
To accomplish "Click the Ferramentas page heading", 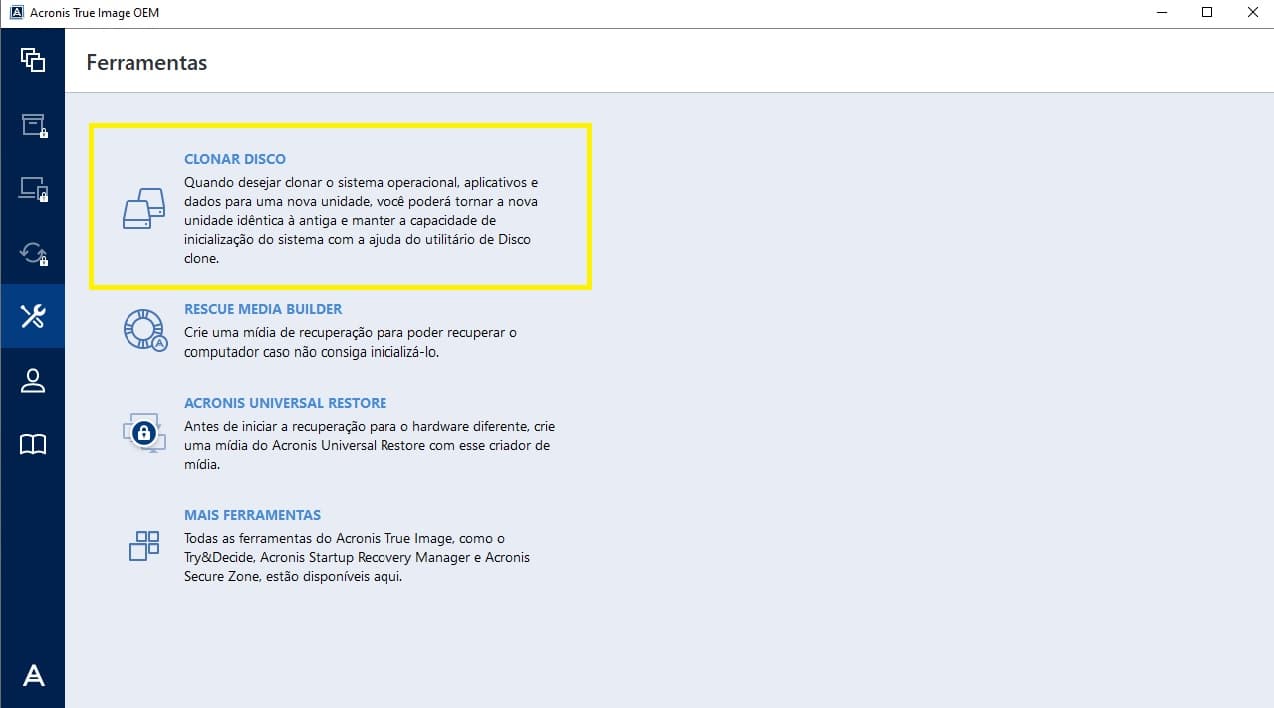I will click(147, 62).
